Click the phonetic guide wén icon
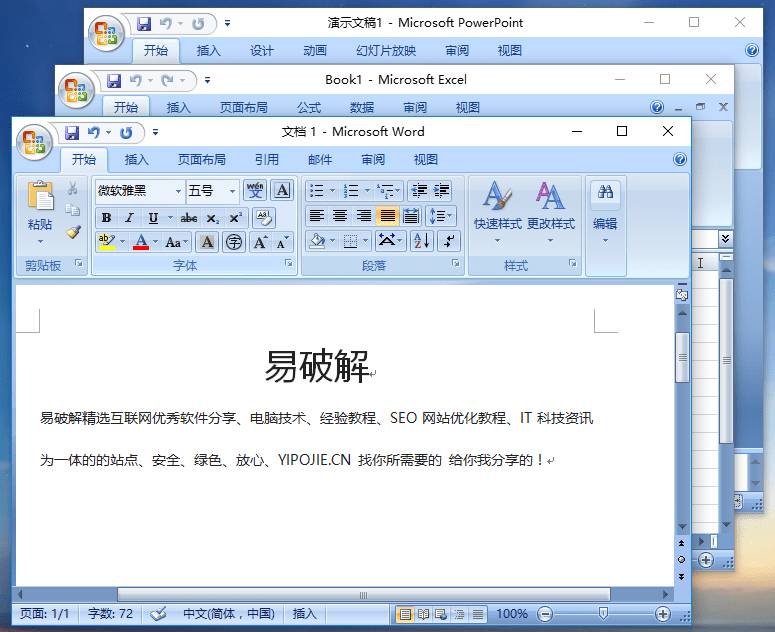The height and width of the screenshot is (632, 775). point(255,190)
